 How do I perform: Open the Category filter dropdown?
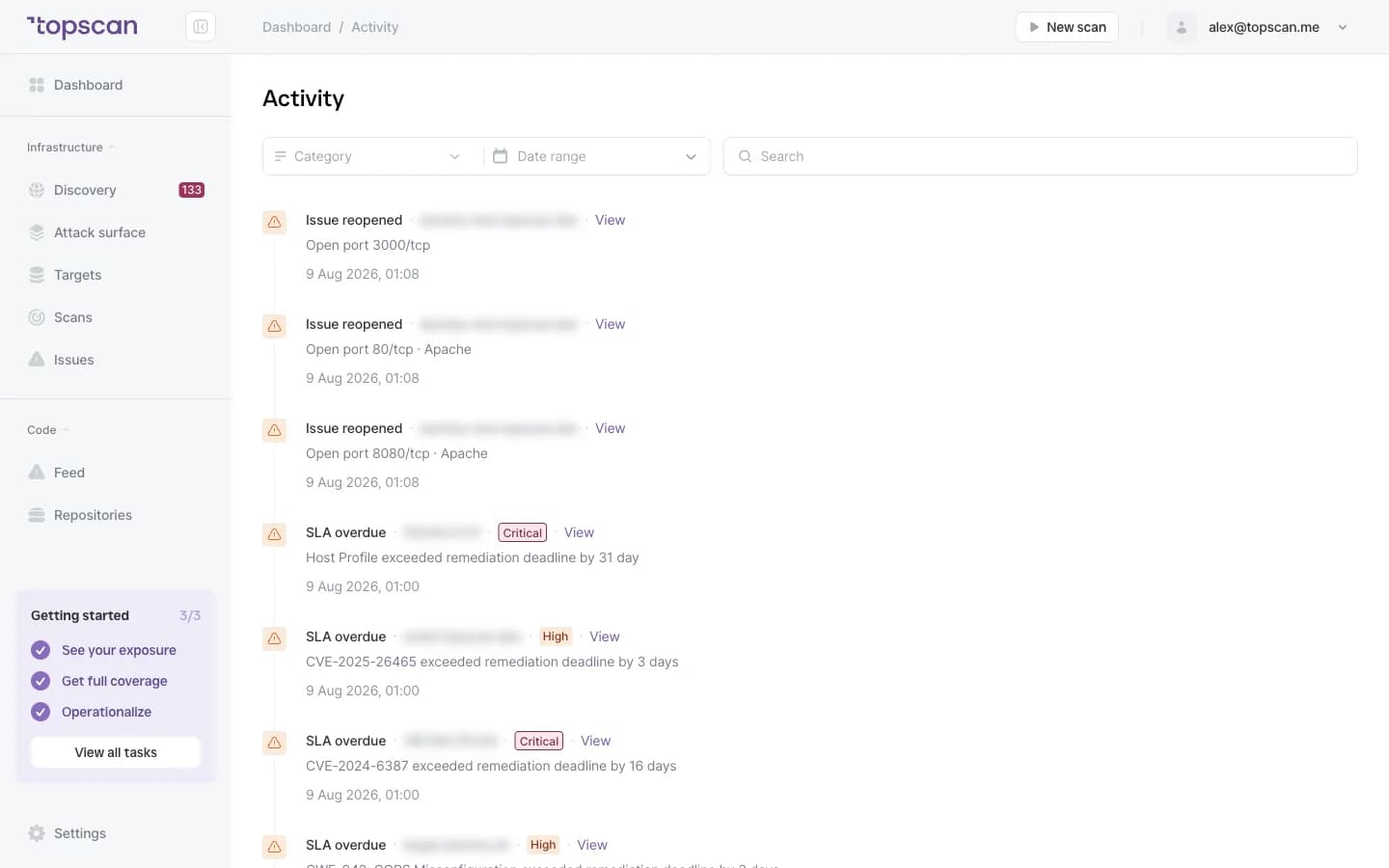(368, 156)
